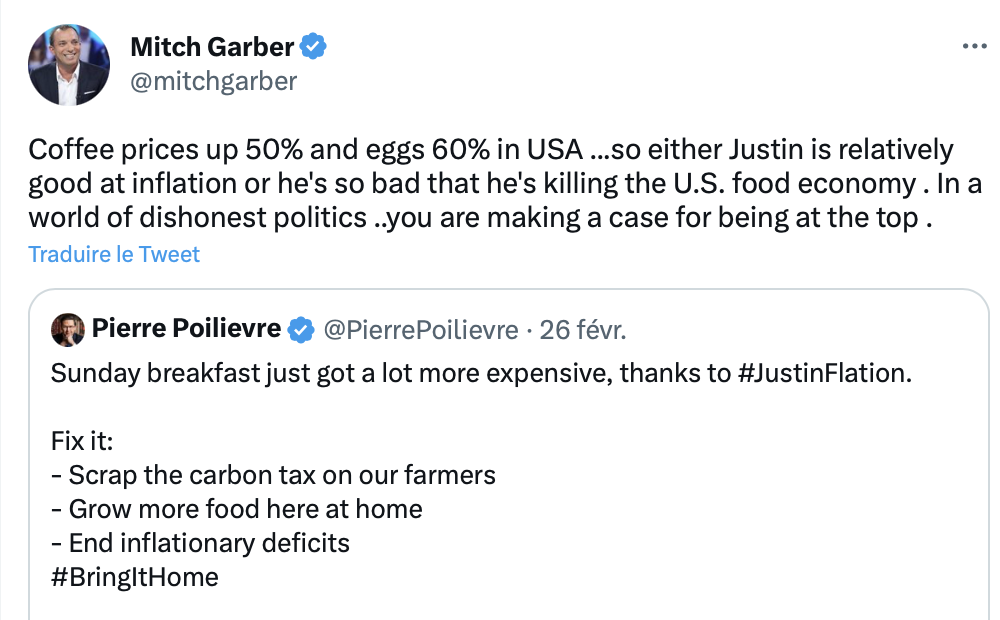Click the Traduire le Tweet link
The image size is (1000, 620).
click(114, 254)
